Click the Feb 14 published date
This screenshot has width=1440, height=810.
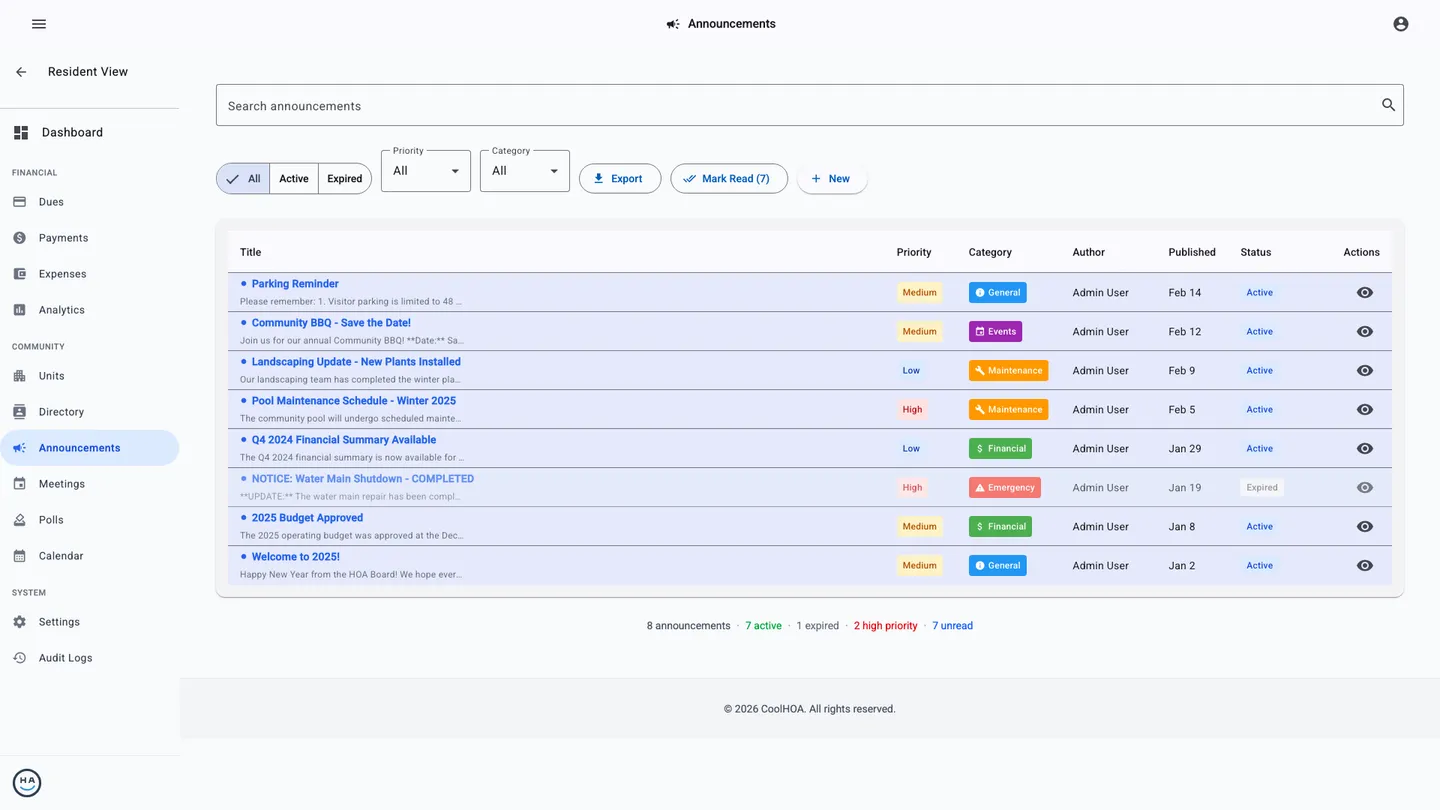point(1185,293)
